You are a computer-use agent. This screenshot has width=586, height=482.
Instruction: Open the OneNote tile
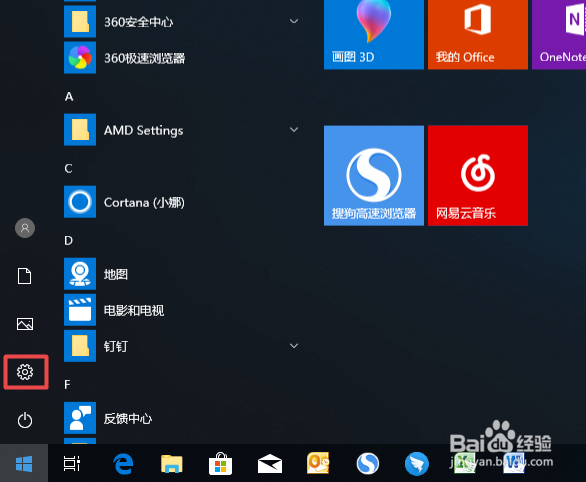coord(559,34)
